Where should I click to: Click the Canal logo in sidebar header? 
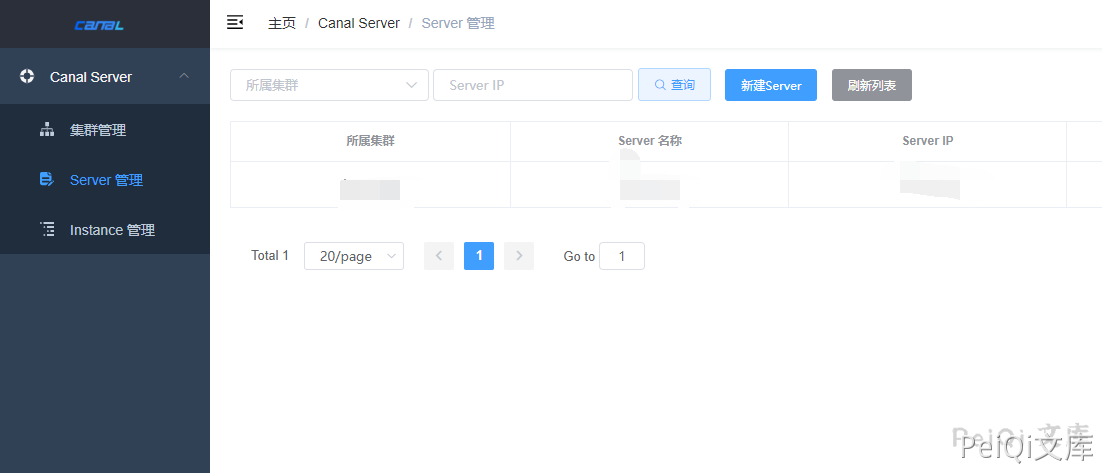[99, 25]
